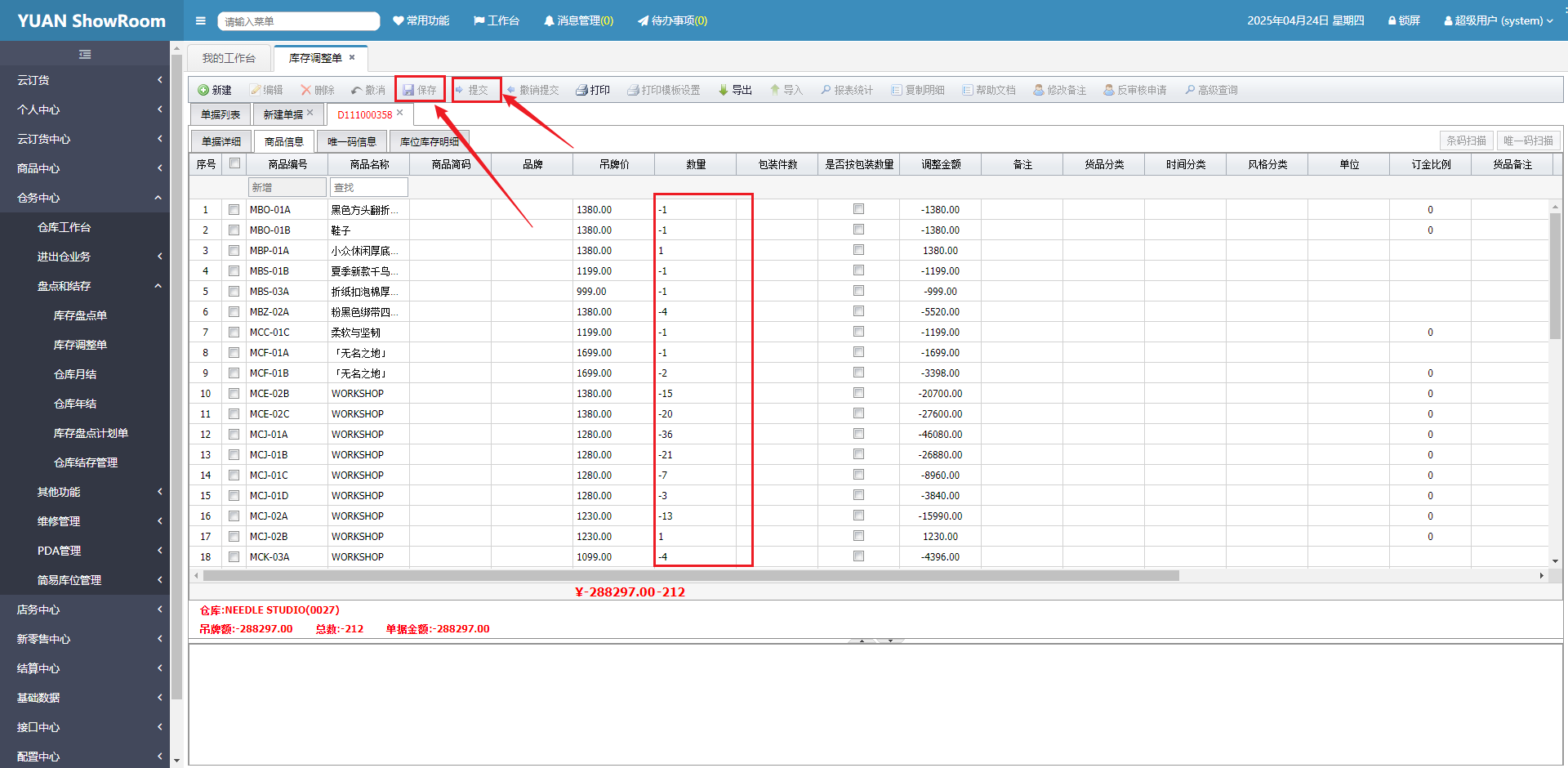This screenshot has width=1568, height=768.
Task: Toggle the select-all checkbox in table header
Action: point(234,163)
